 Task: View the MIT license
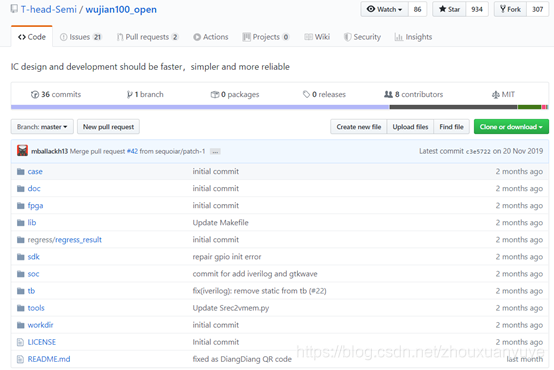click(503, 94)
